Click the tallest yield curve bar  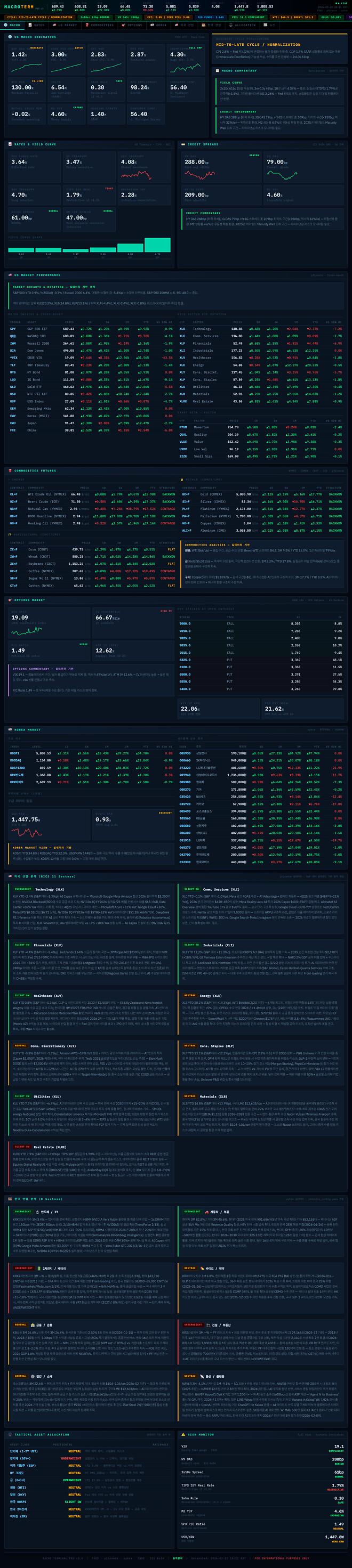pos(157,245)
